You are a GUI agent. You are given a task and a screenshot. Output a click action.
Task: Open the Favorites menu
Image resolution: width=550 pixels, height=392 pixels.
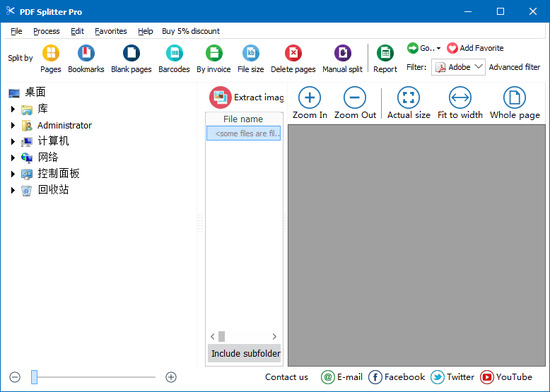pos(110,31)
